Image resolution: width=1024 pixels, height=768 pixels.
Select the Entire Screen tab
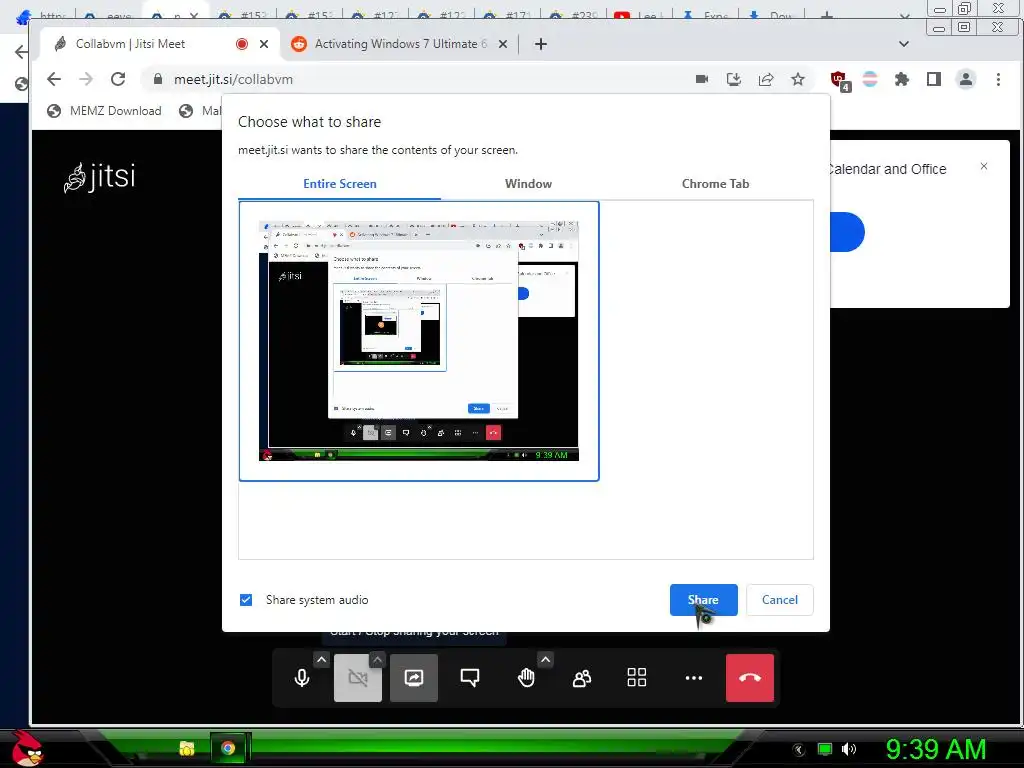pyautogui.click(x=340, y=184)
